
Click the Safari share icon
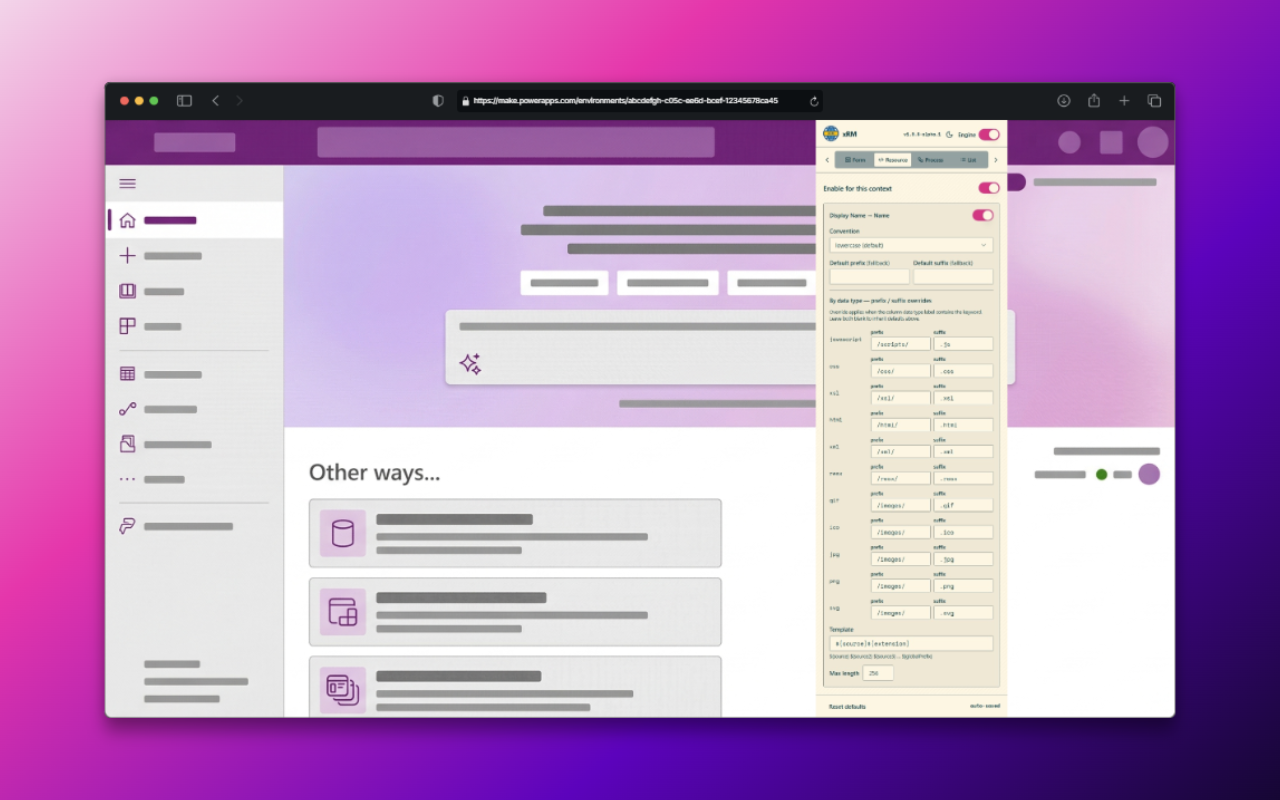click(x=1094, y=101)
